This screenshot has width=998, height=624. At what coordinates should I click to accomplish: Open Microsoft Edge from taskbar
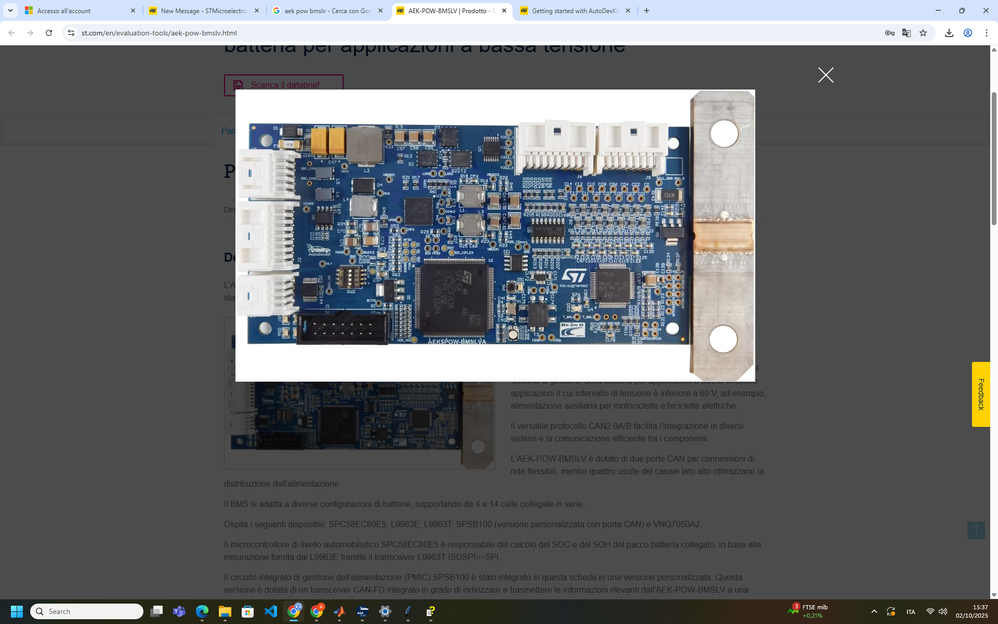tap(202, 611)
